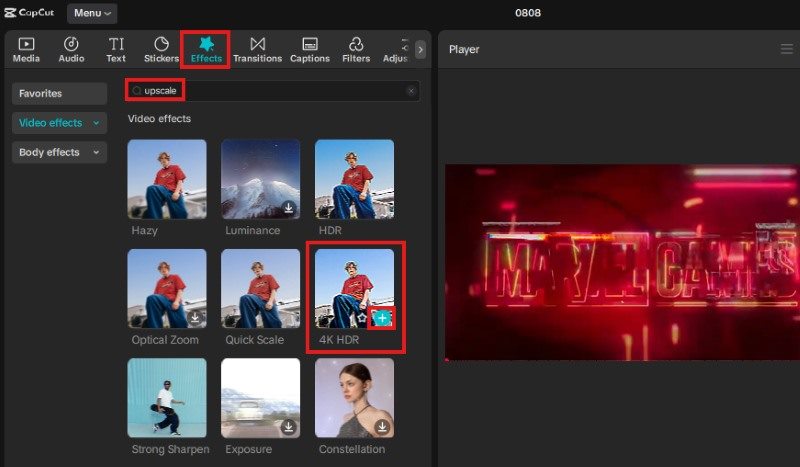Expand the Video effects category
Screen dimensions: 800x467
[60, 123]
